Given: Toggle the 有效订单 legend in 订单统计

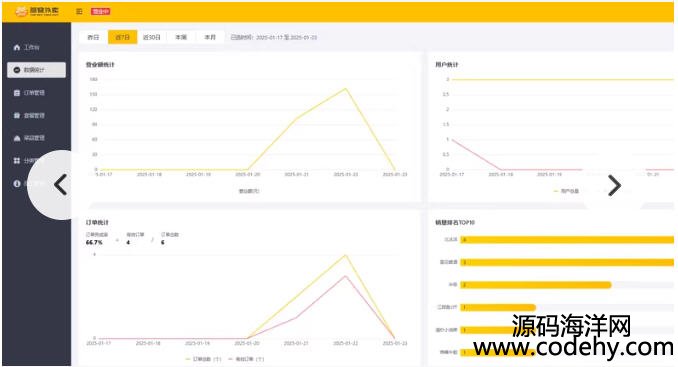Looking at the screenshot, I should tap(246, 359).
